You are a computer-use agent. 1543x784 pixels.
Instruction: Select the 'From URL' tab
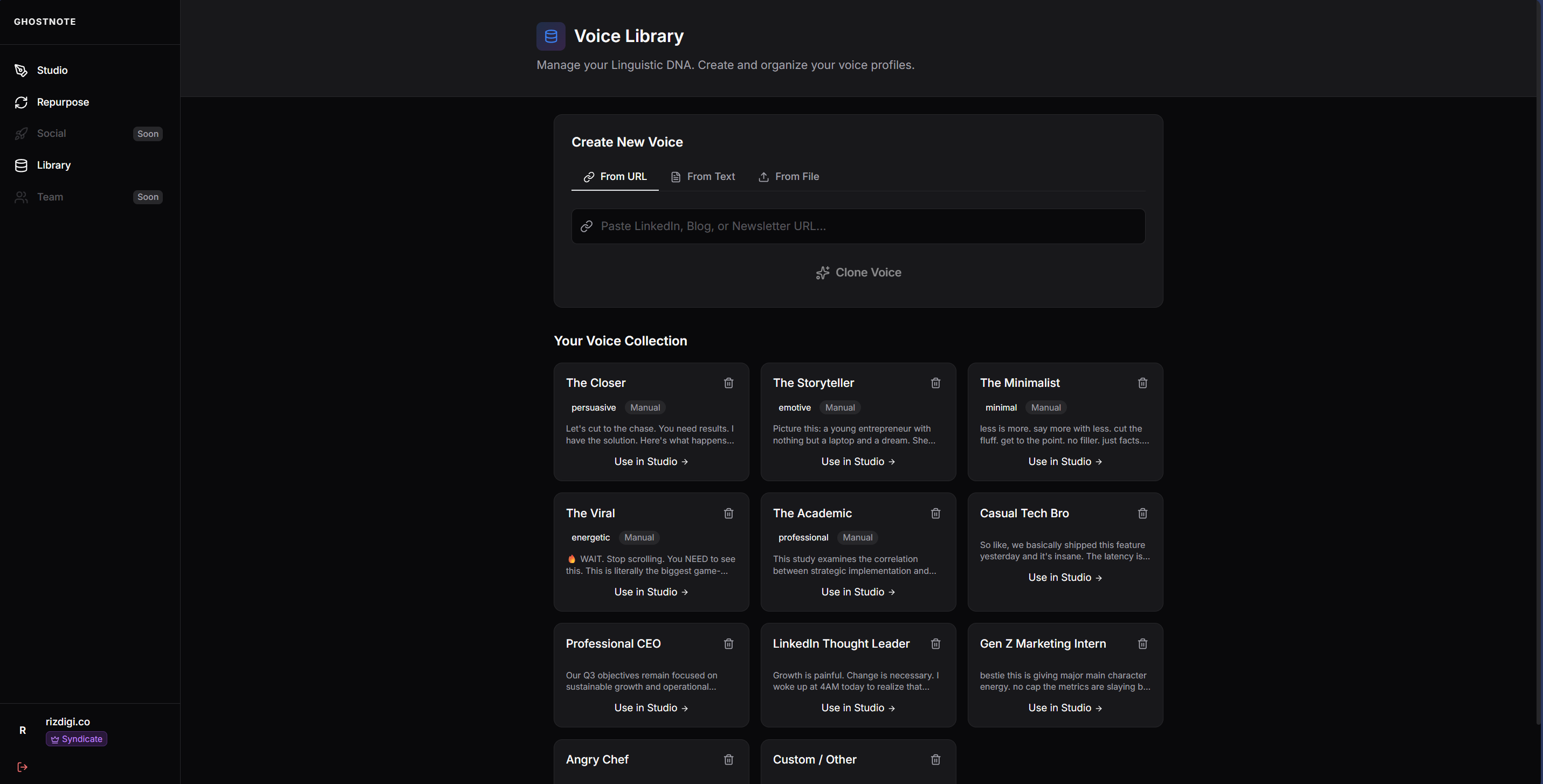point(615,177)
